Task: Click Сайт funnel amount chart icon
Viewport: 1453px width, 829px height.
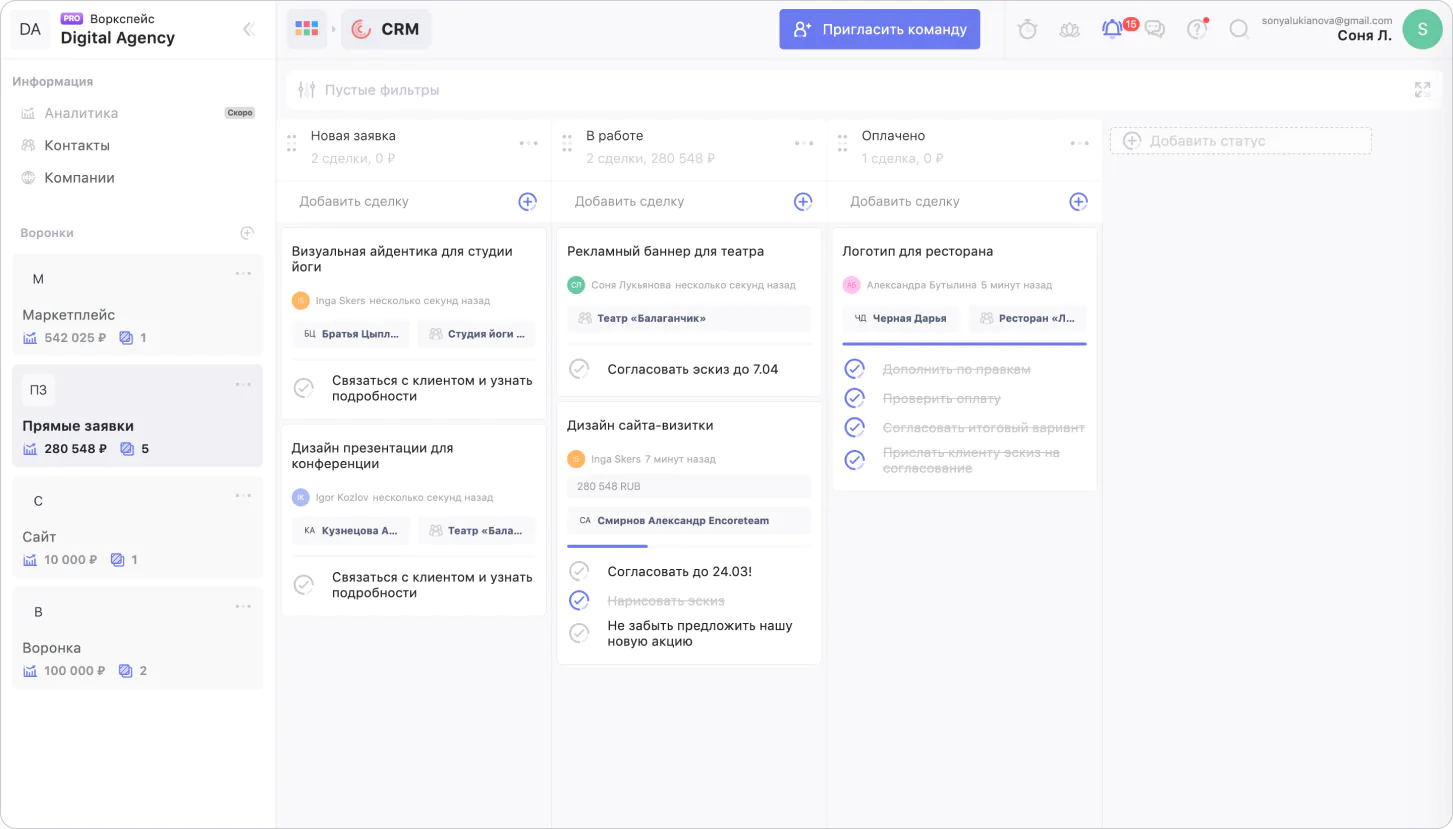Action: pyautogui.click(x=30, y=560)
